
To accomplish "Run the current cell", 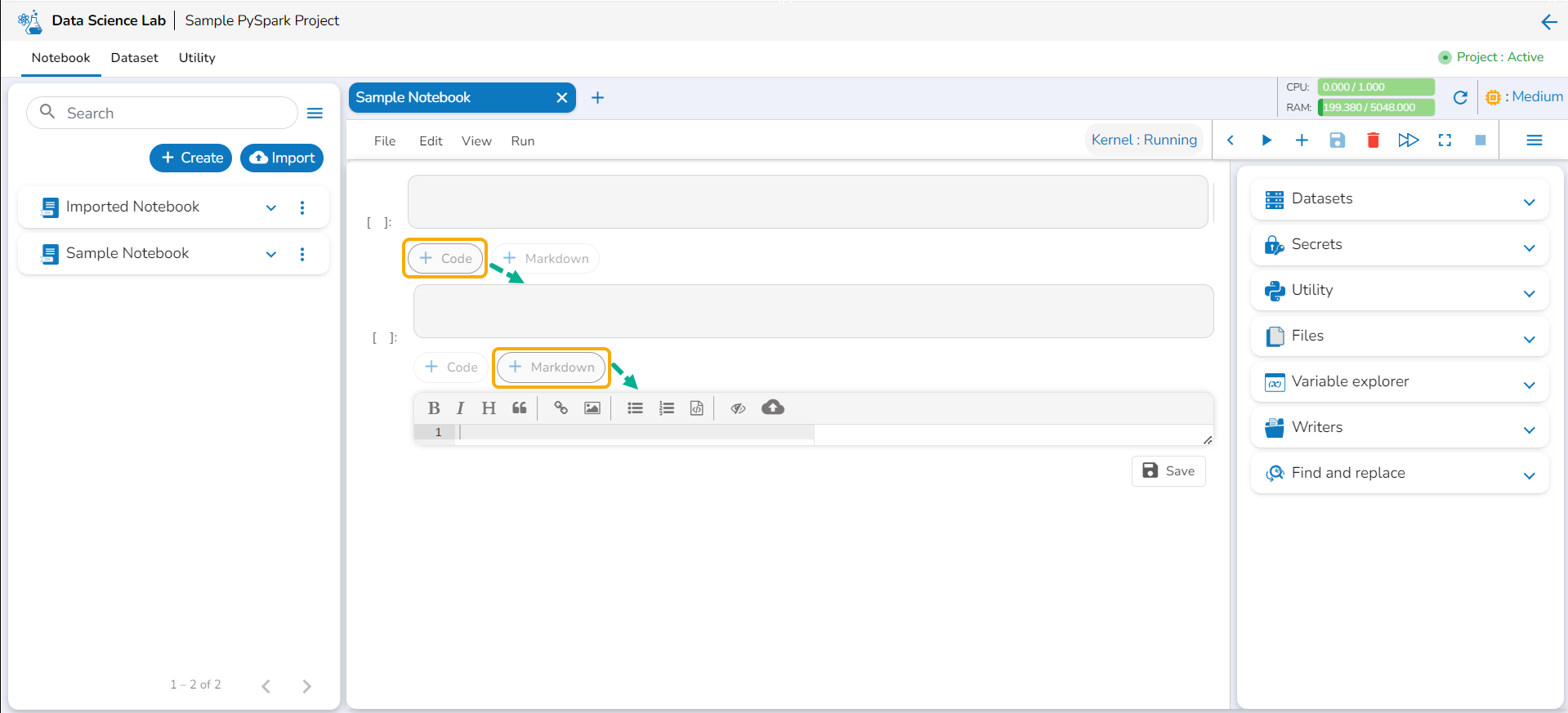I will pyautogui.click(x=1266, y=140).
